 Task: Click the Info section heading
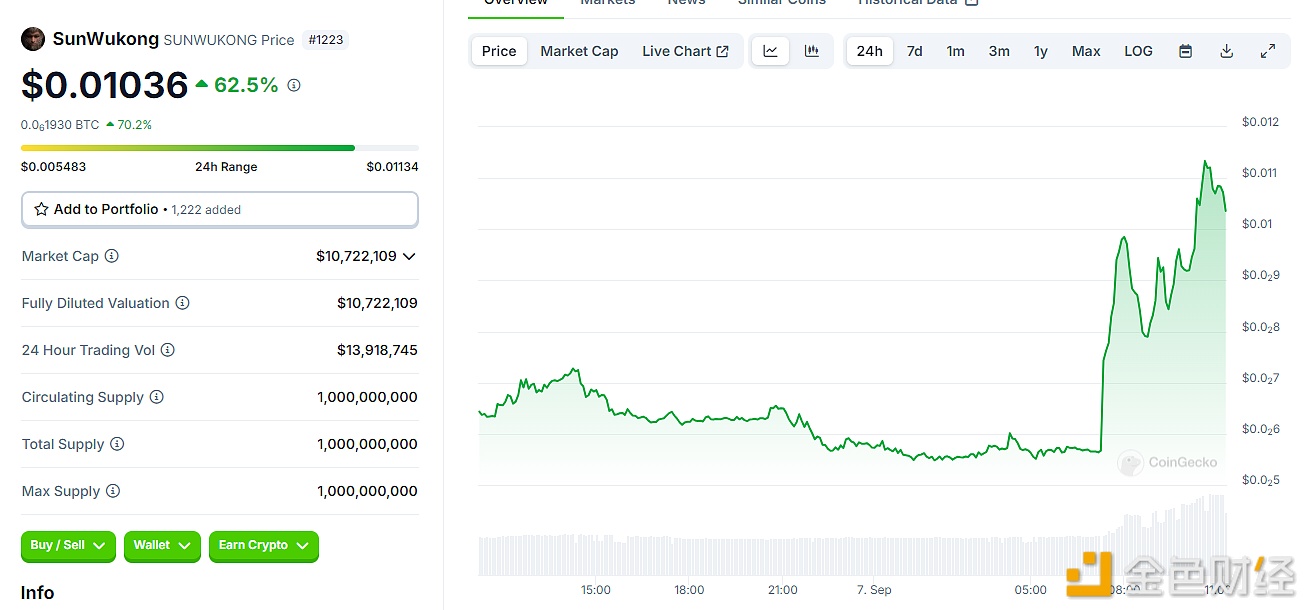(38, 593)
